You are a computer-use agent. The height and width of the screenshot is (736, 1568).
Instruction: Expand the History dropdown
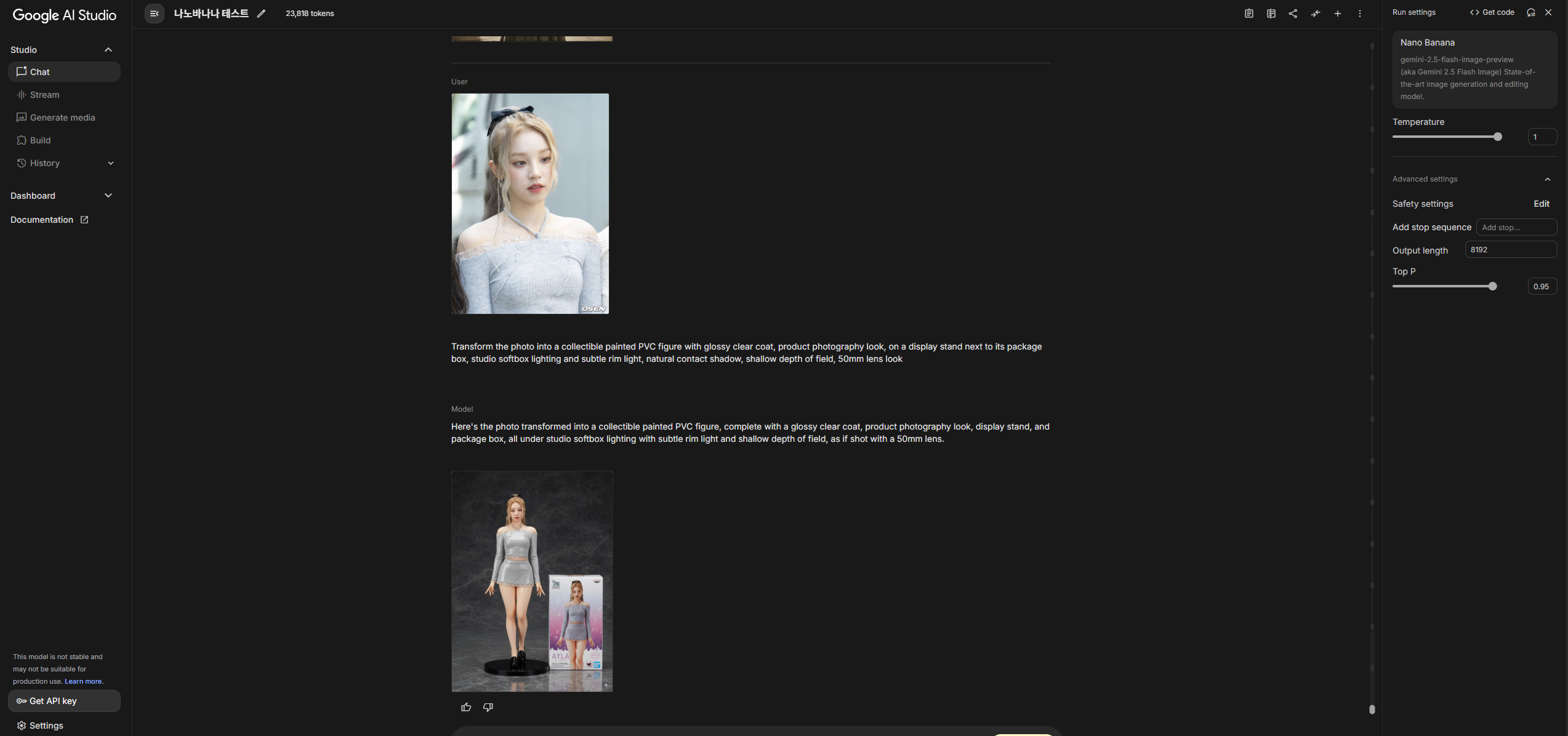[x=111, y=163]
